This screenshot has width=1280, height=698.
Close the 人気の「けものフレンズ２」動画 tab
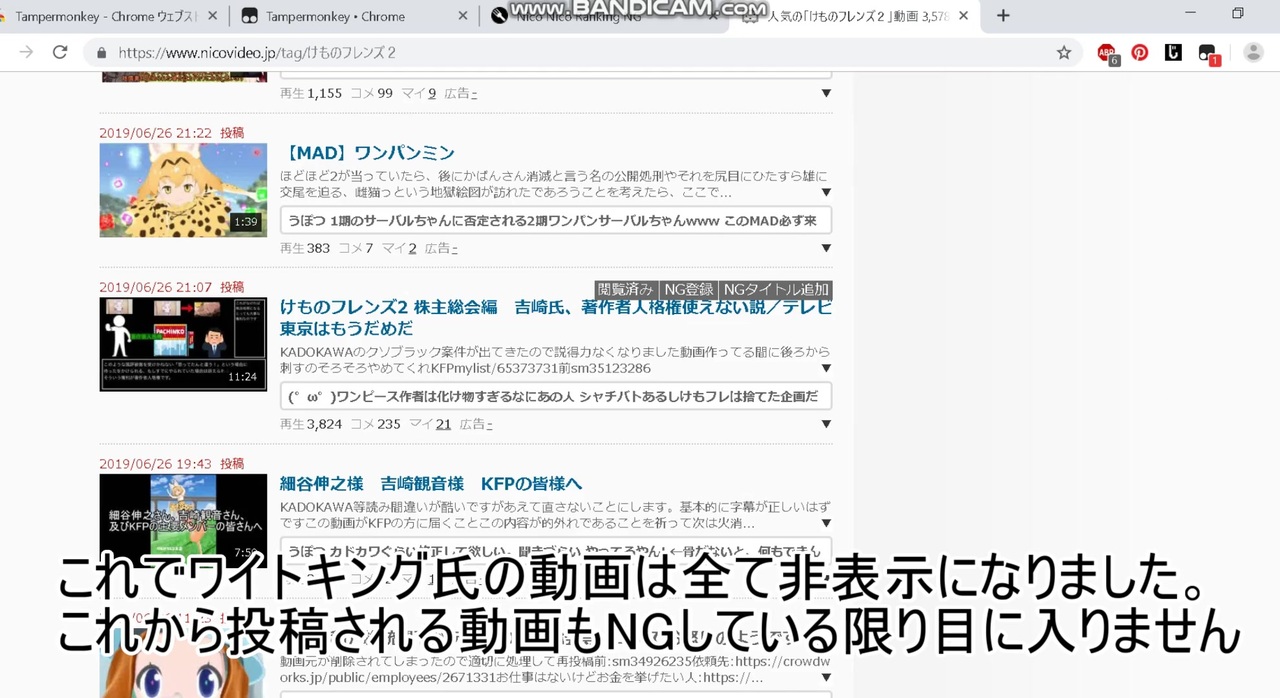[x=963, y=16]
